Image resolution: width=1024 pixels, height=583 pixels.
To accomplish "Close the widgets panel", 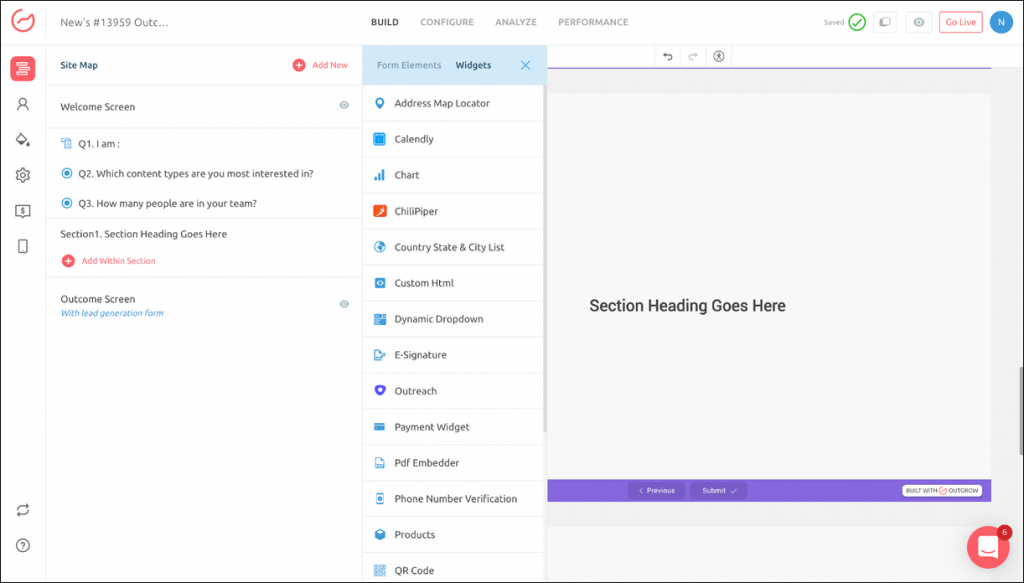I will point(525,65).
